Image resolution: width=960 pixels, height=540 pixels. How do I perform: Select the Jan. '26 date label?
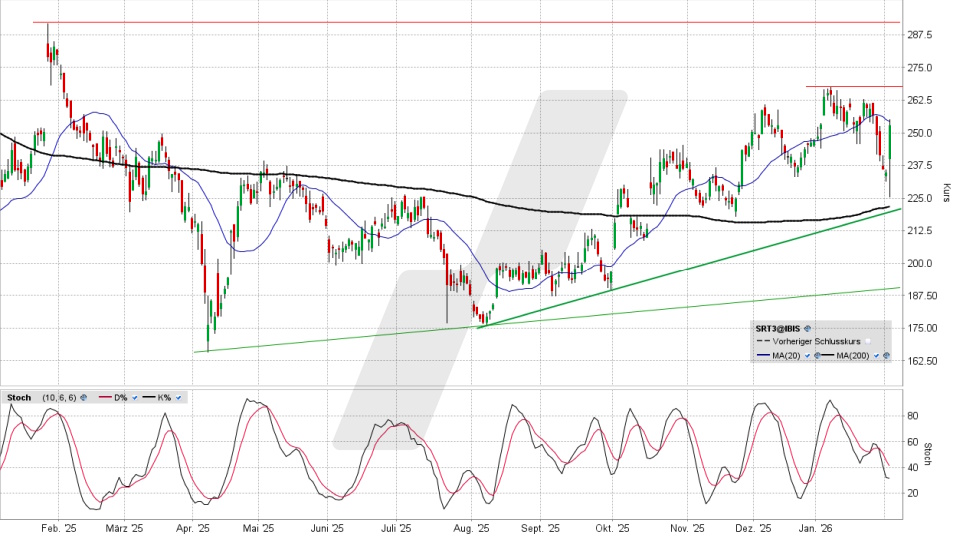[x=818, y=527]
